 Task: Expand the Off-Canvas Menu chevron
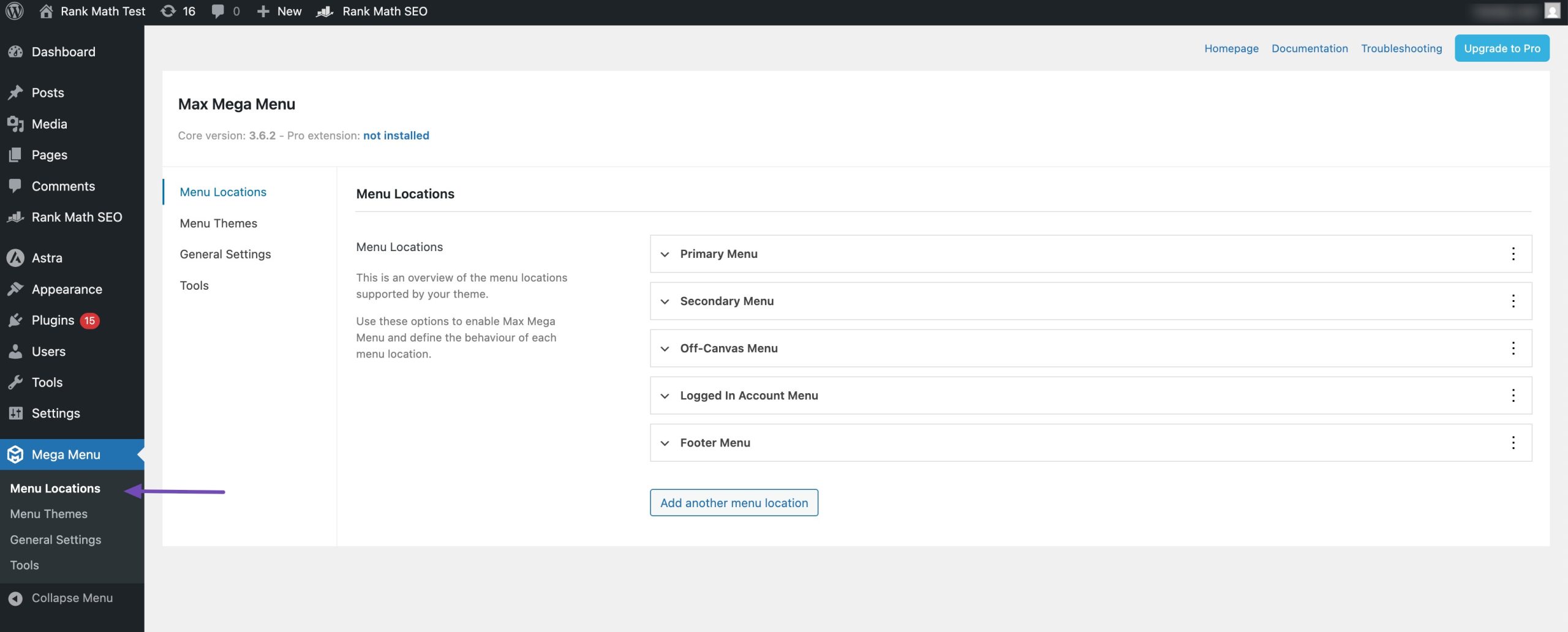(665, 348)
